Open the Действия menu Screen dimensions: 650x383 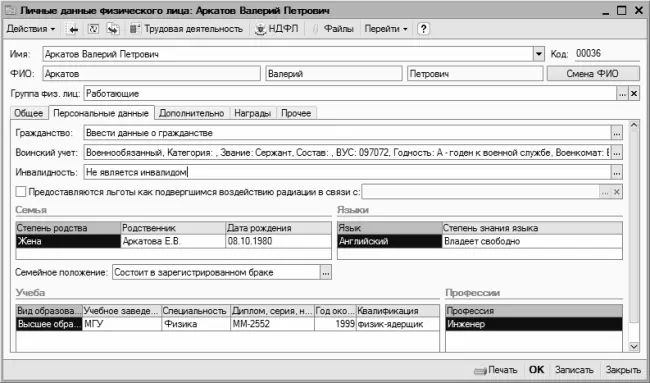(31, 29)
